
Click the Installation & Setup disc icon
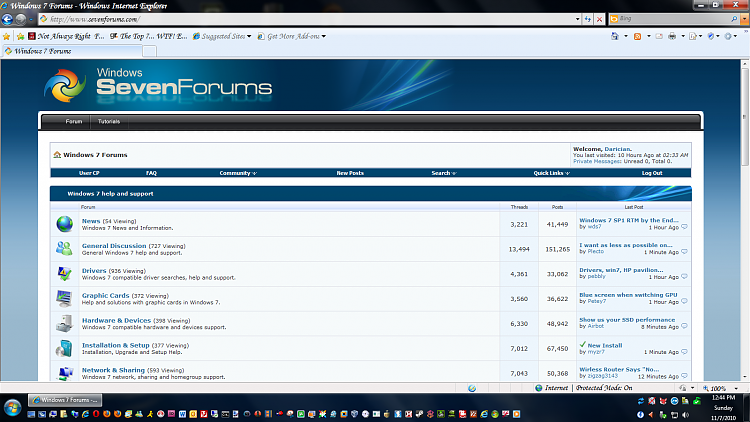64,348
